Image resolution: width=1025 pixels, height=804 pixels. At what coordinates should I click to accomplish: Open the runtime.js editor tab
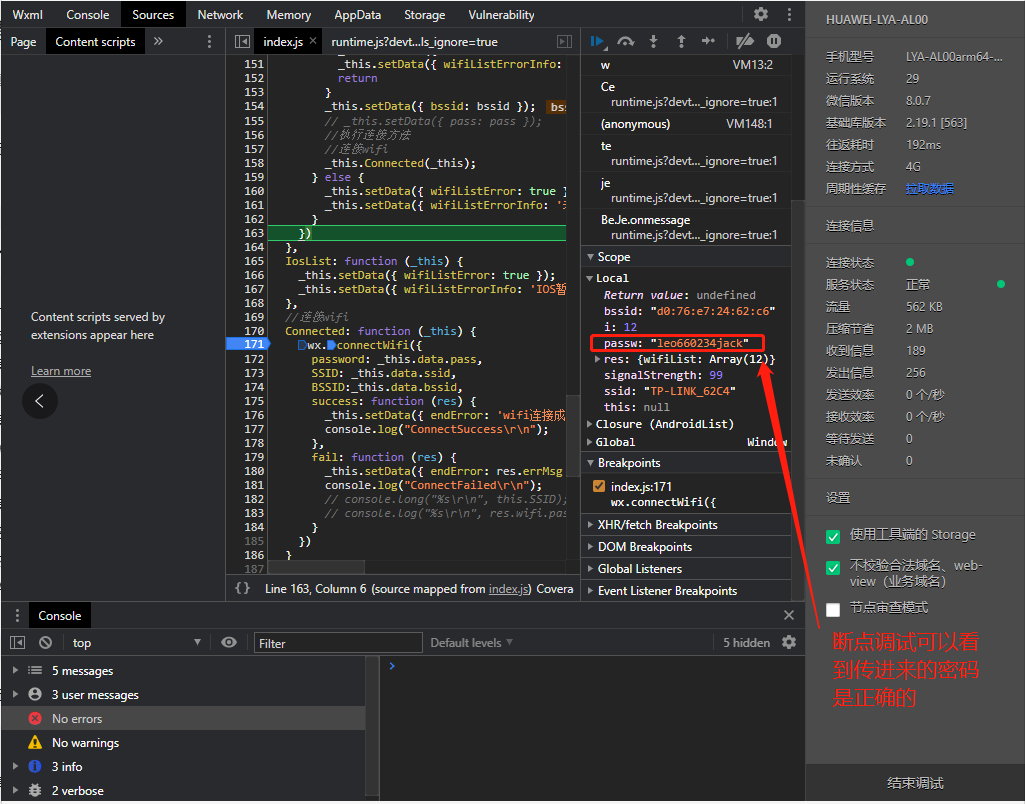point(414,41)
